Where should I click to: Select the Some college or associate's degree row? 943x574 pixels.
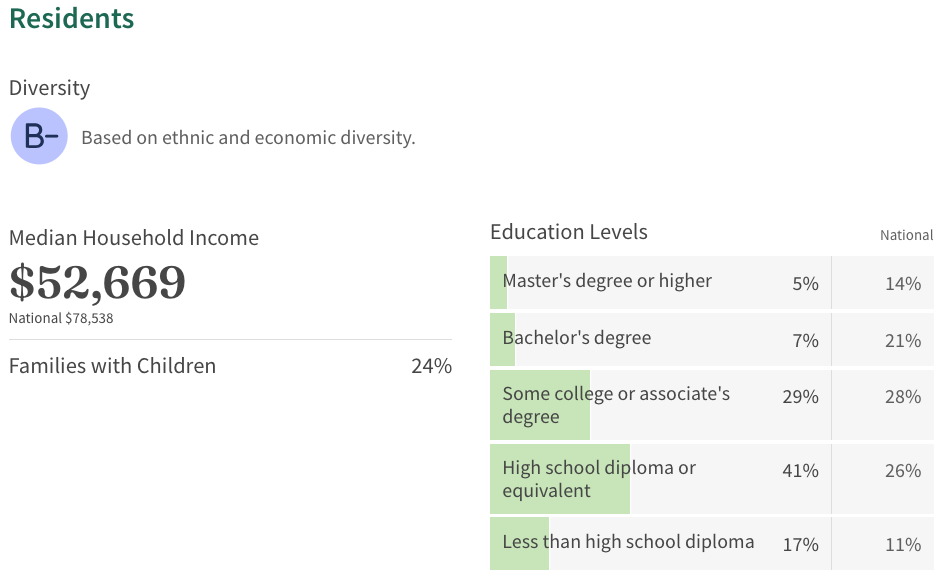click(x=711, y=405)
